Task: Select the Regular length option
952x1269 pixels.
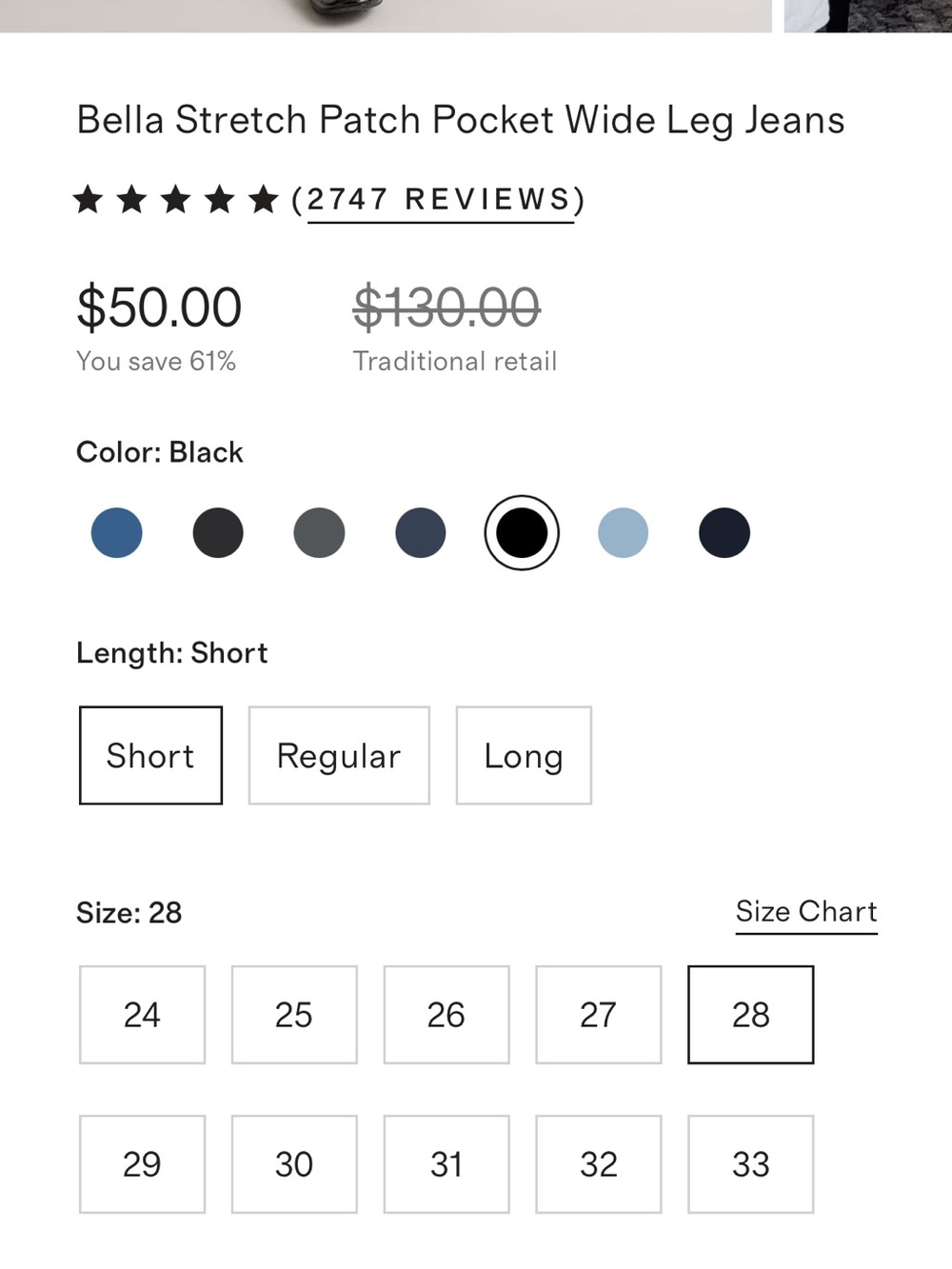Action: pyautogui.click(x=339, y=755)
